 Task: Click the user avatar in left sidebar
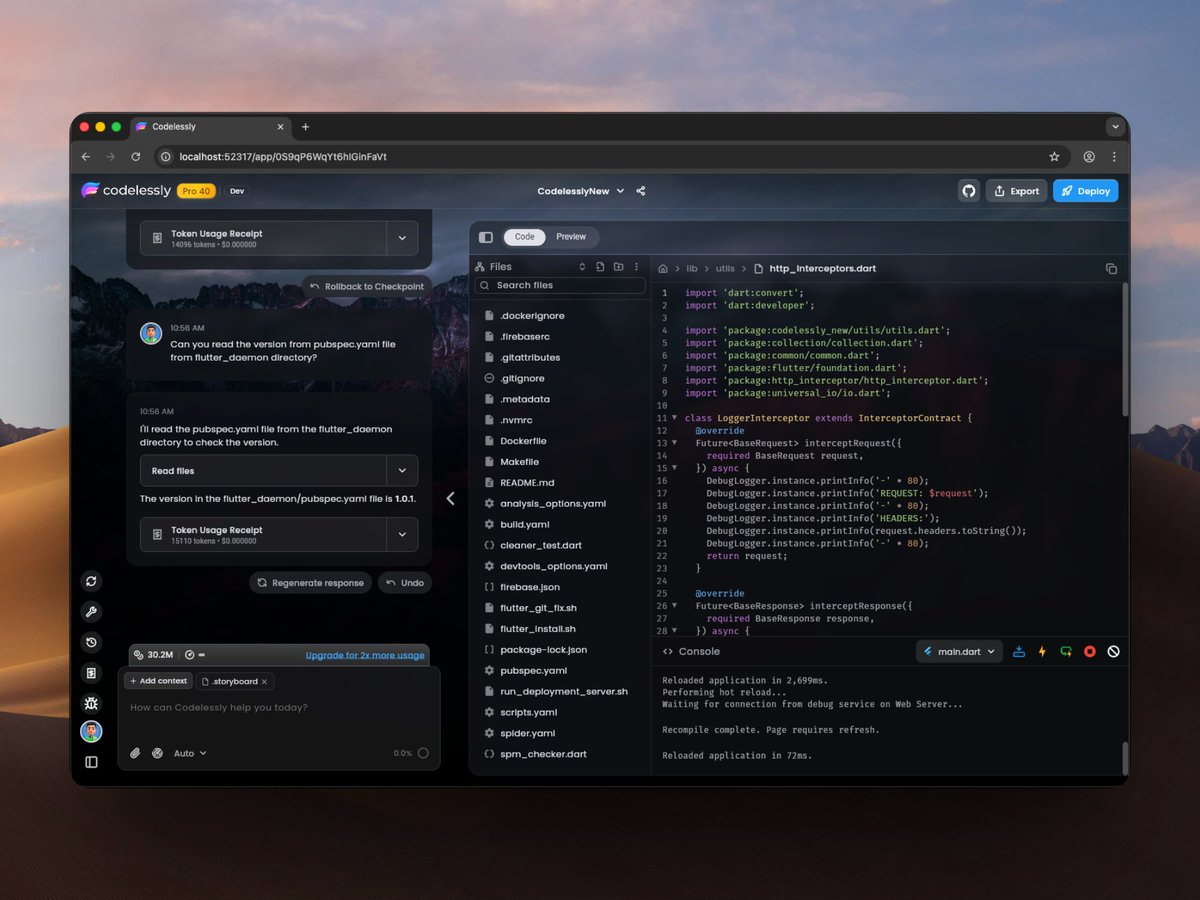91,732
